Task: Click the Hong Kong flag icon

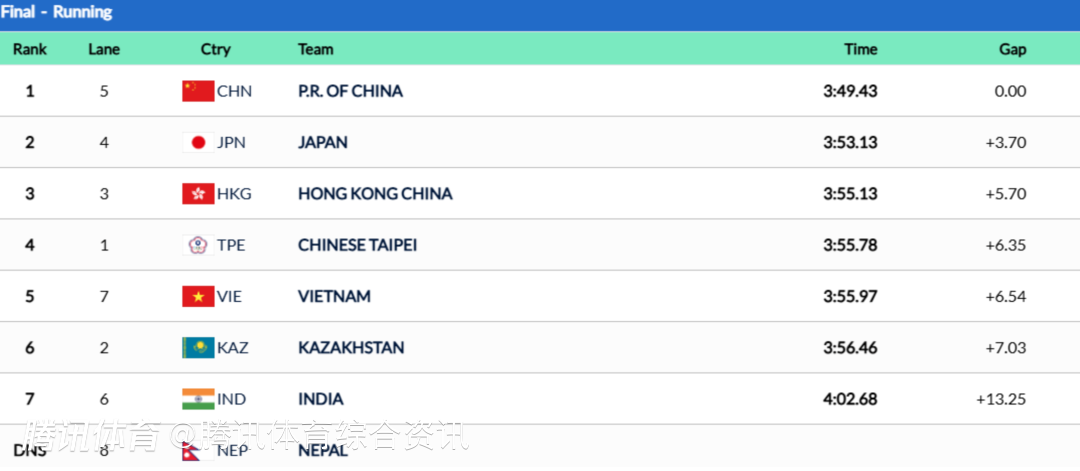Action: pos(198,194)
